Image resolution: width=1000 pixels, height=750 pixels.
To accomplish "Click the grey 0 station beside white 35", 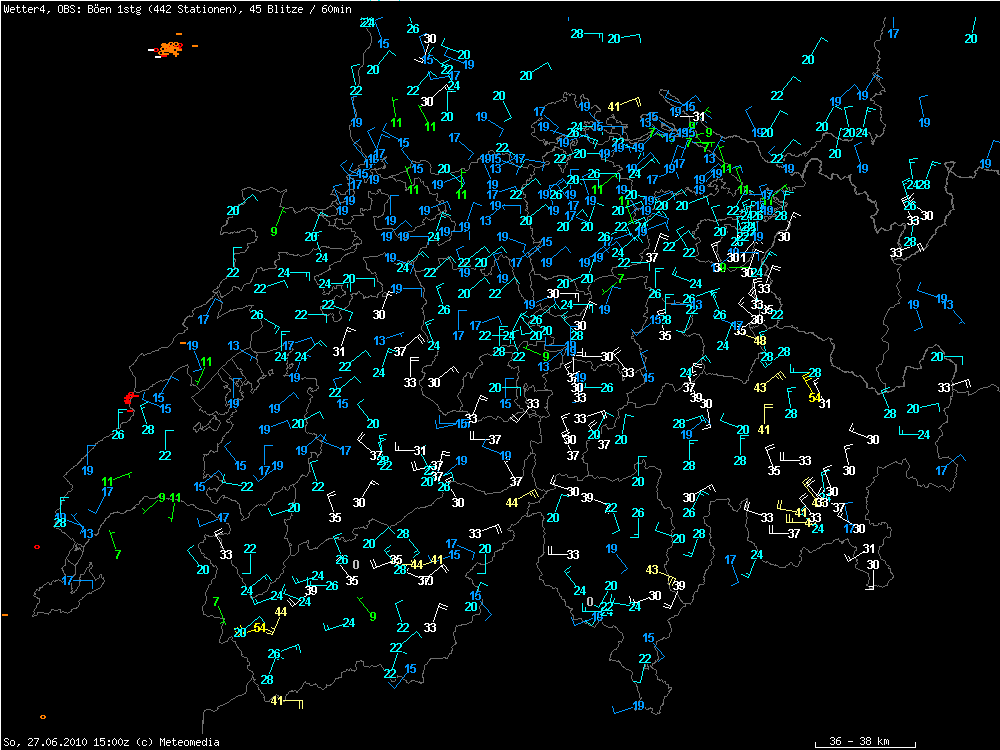I will point(356,565).
